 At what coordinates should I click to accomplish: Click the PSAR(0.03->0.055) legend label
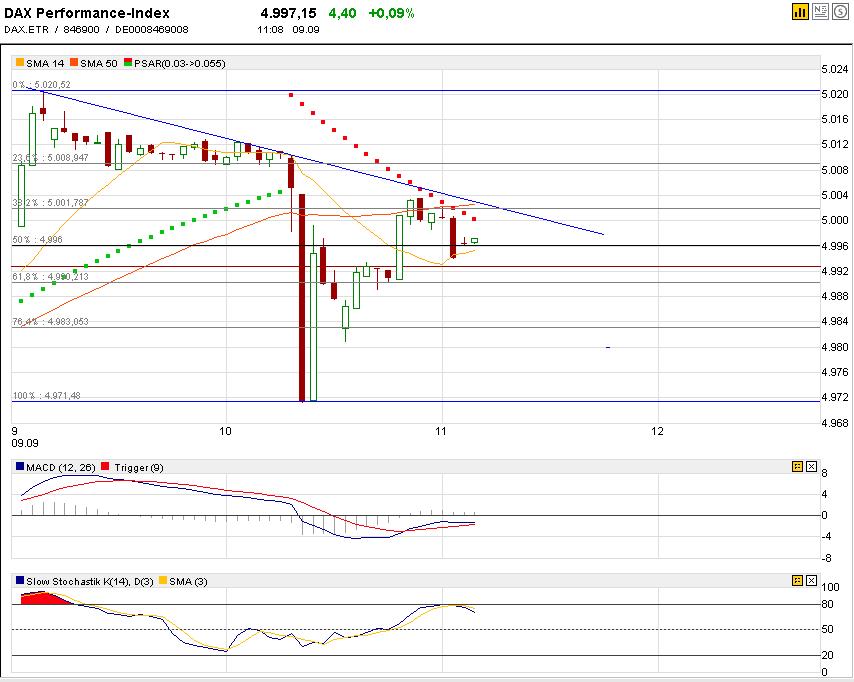(180, 63)
